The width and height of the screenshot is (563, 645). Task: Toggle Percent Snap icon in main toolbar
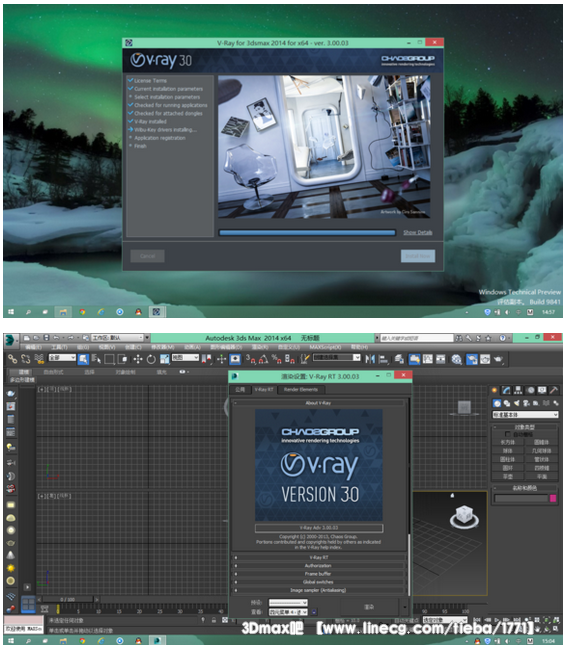coord(276,359)
